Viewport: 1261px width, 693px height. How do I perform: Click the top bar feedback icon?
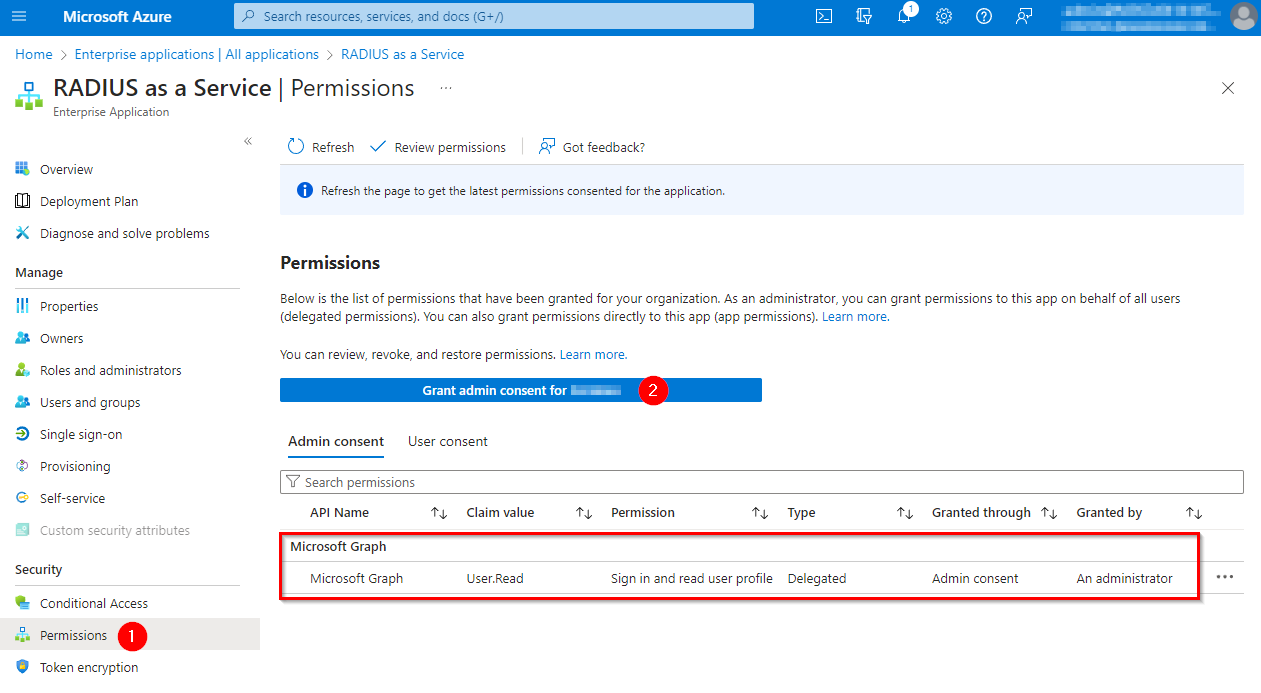[x=1024, y=16]
